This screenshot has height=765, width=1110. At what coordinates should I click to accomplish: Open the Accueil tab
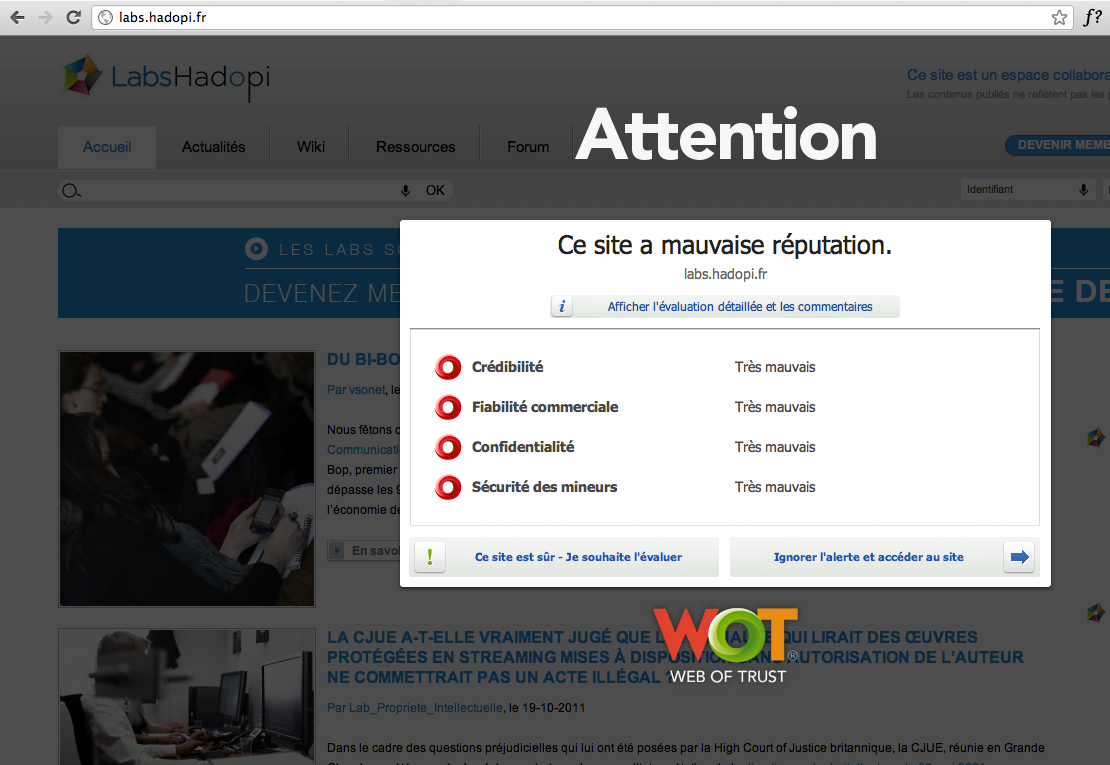coord(107,147)
